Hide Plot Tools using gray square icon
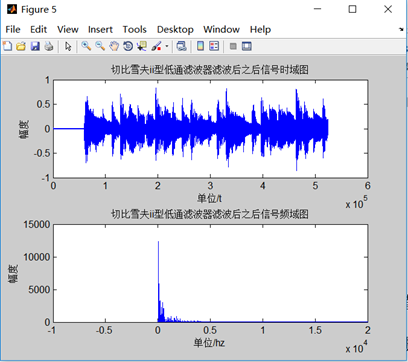 click(x=233, y=46)
